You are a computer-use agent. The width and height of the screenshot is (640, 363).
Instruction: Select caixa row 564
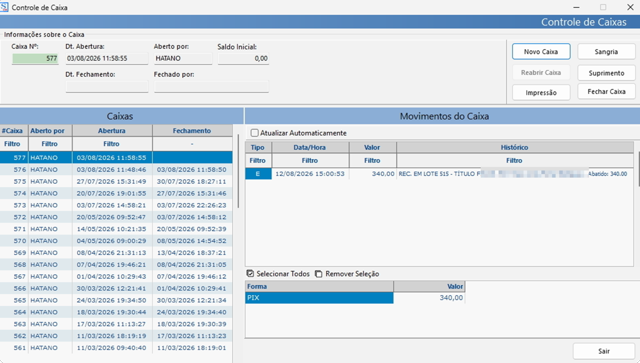coord(116,312)
